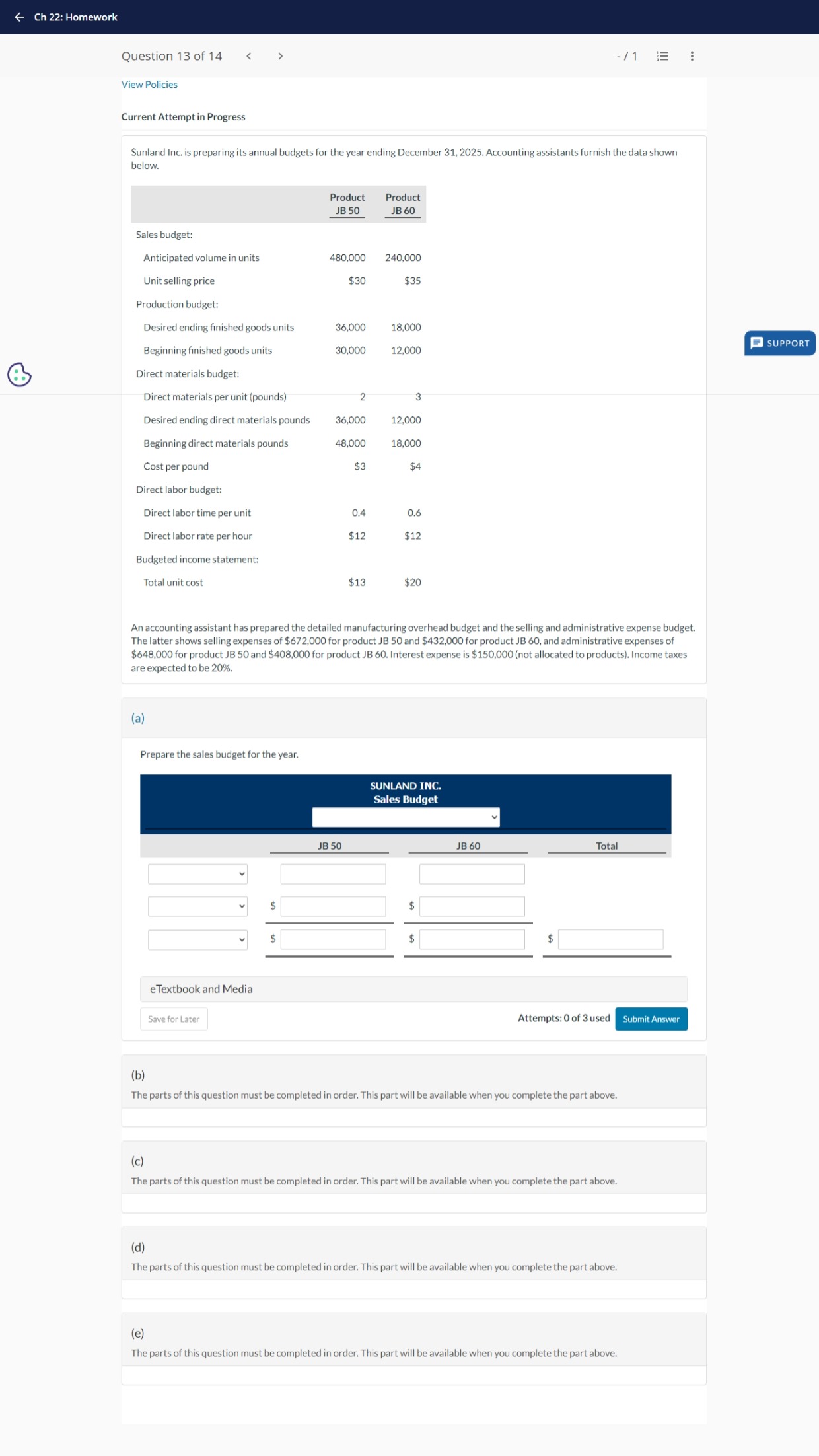Click the Total column header in sales budget
This screenshot has height=1456, width=819.
(607, 846)
